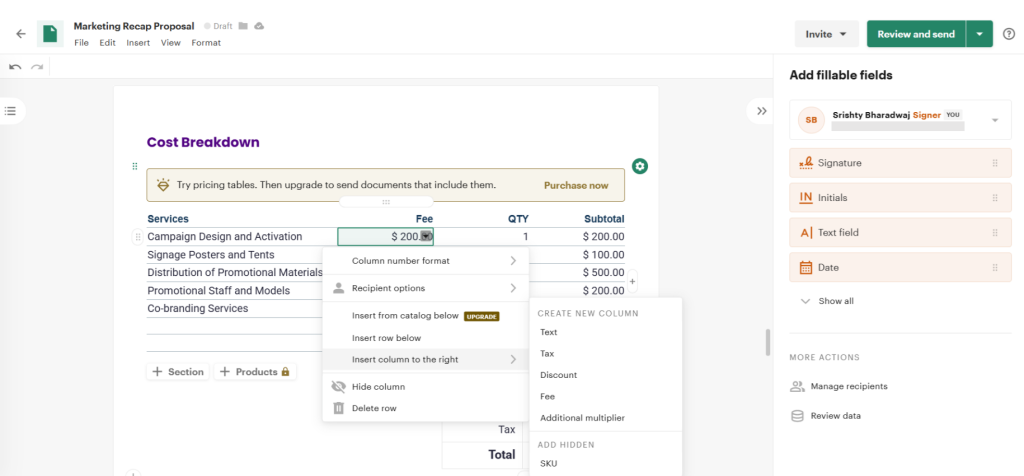Expand the Column number format submenu
1024x476 pixels.
513,261
